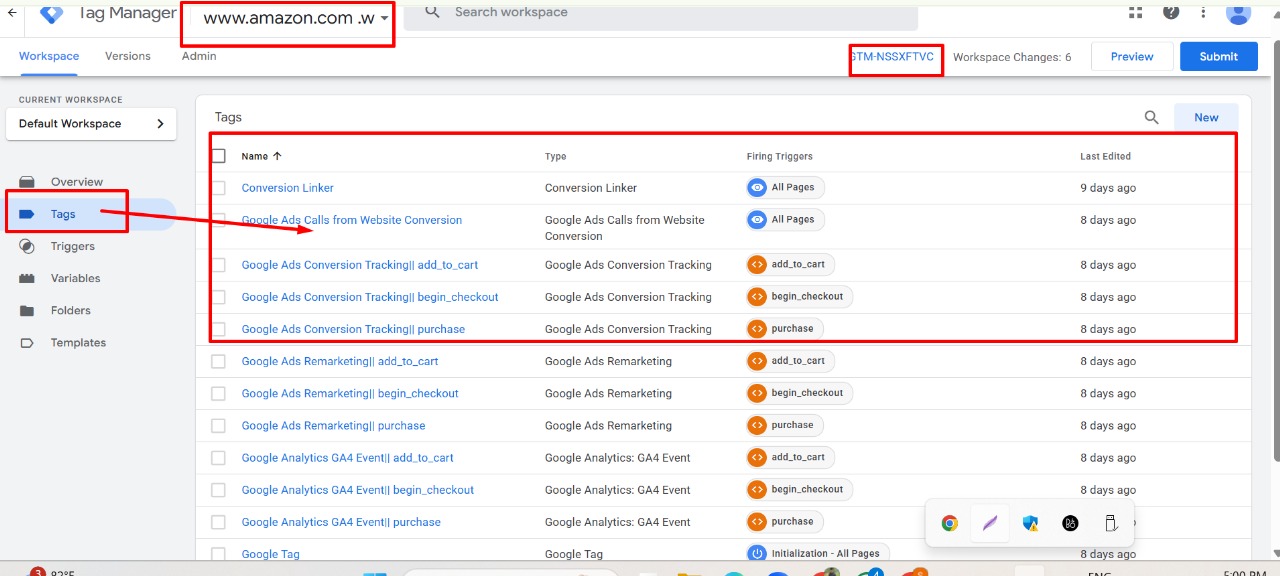The height and width of the screenshot is (576, 1280).
Task: Click the round black icon in tray popup
Action: (1070, 523)
